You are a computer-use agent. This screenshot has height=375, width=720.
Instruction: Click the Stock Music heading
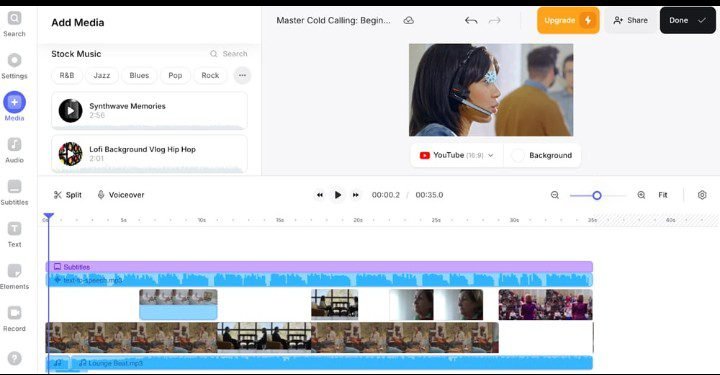pyautogui.click(x=76, y=54)
